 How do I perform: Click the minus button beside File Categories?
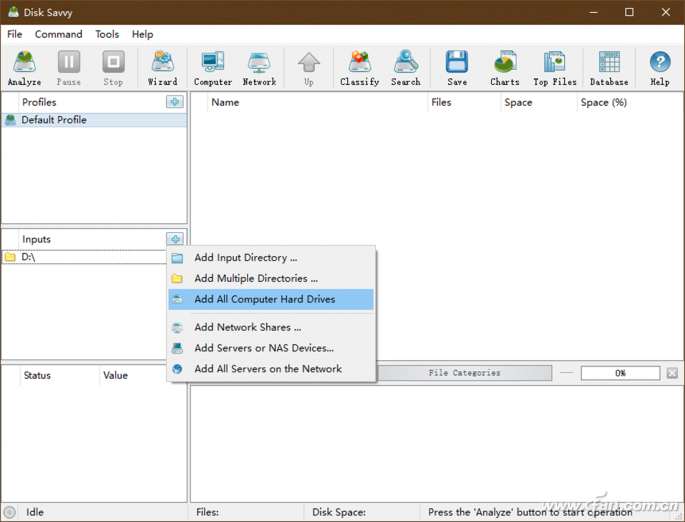[566, 373]
